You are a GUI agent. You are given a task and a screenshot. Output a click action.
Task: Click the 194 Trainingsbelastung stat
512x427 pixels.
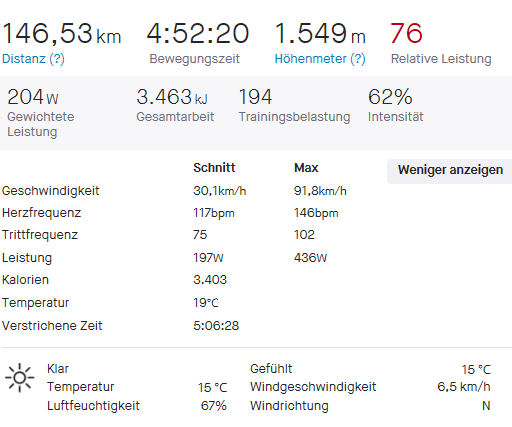pos(294,105)
